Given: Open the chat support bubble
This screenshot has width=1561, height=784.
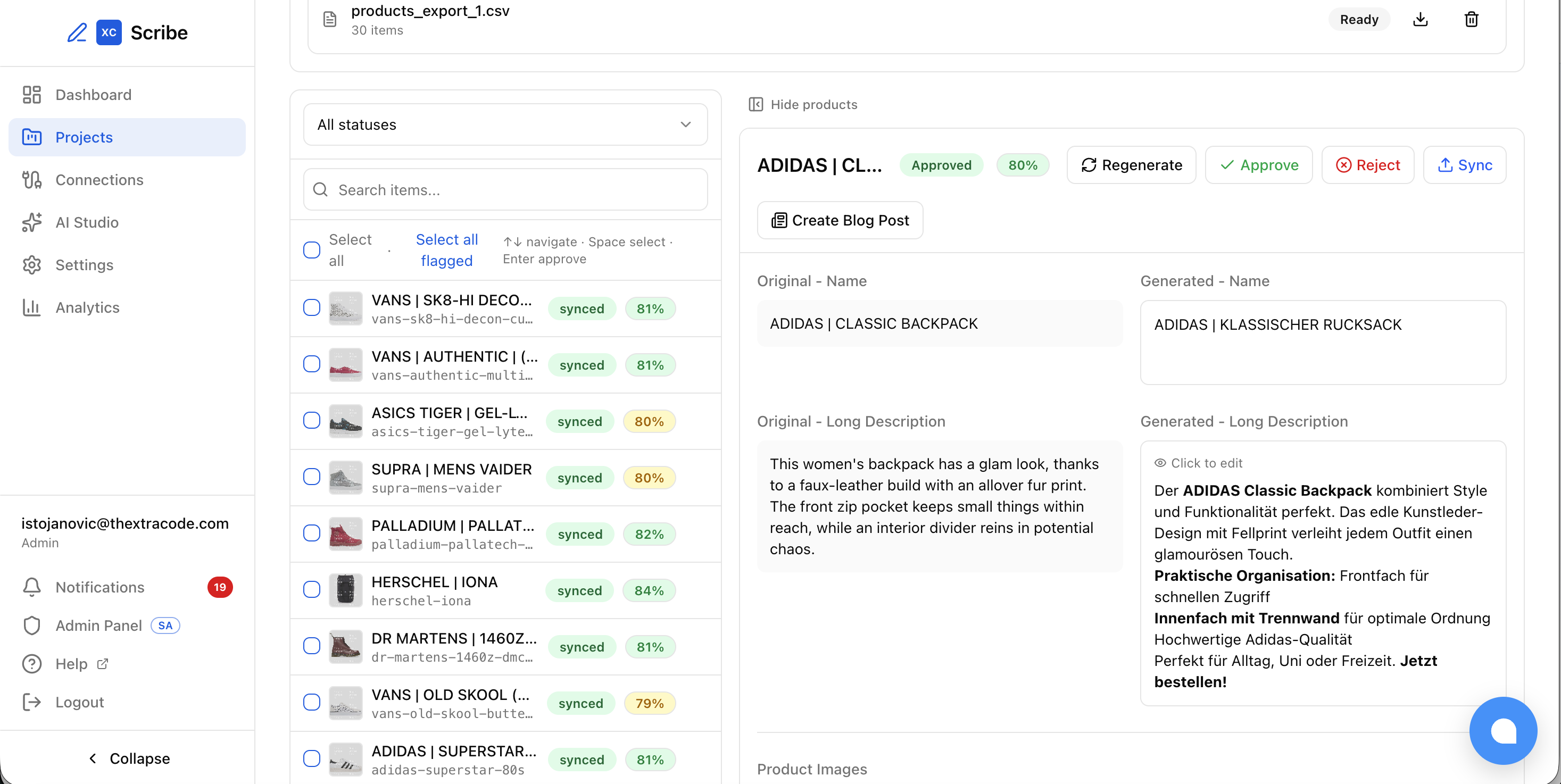Looking at the screenshot, I should tap(1502, 730).
